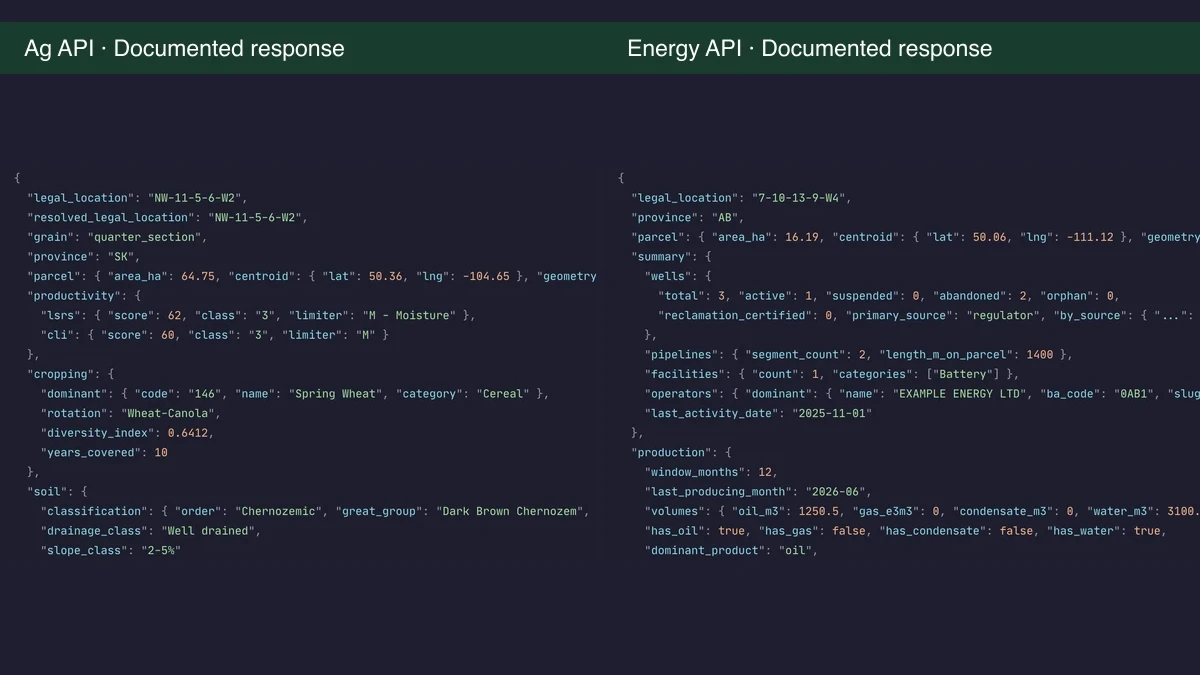Select the last activity date "2025-11-01"
The image size is (1200, 675).
click(x=832, y=413)
